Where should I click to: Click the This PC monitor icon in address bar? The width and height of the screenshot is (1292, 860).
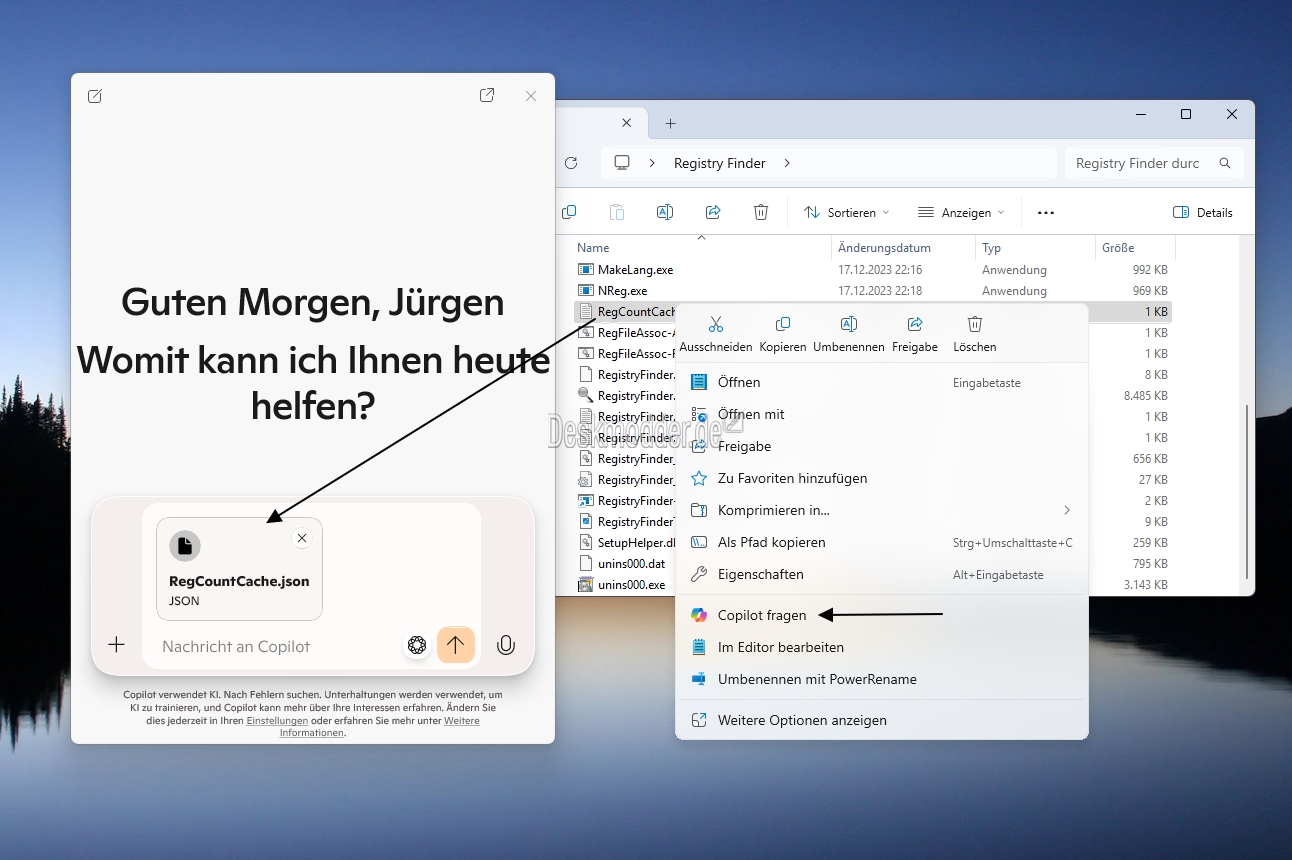[622, 163]
